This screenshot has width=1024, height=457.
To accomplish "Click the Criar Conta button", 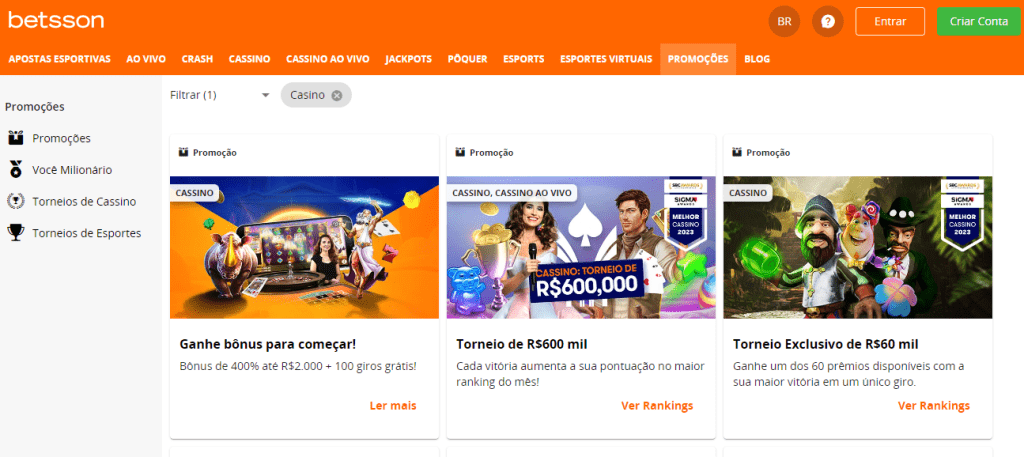I will (979, 22).
